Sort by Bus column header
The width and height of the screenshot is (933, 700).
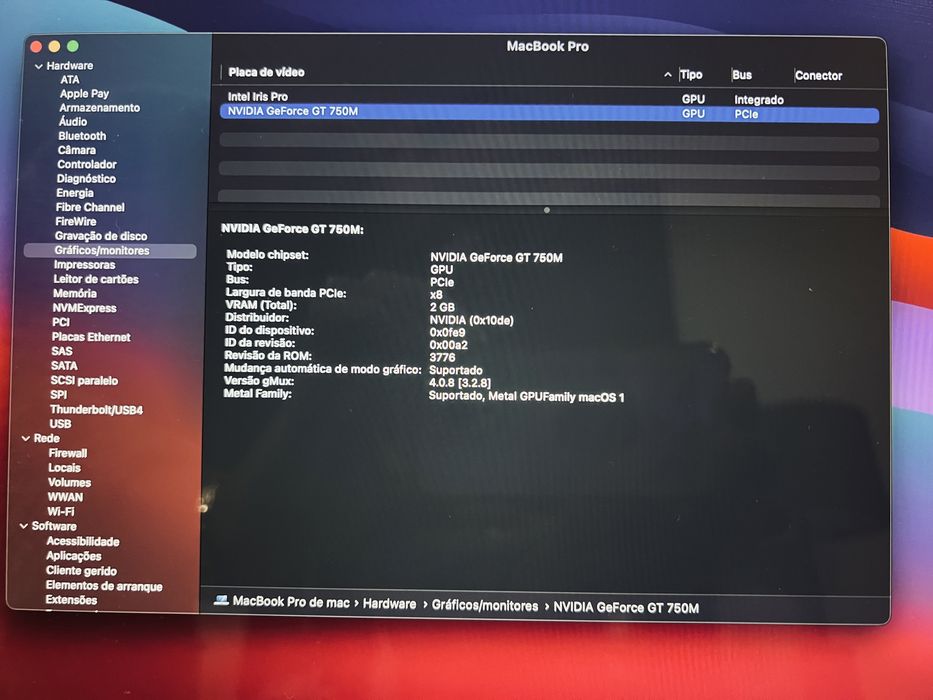(741, 76)
